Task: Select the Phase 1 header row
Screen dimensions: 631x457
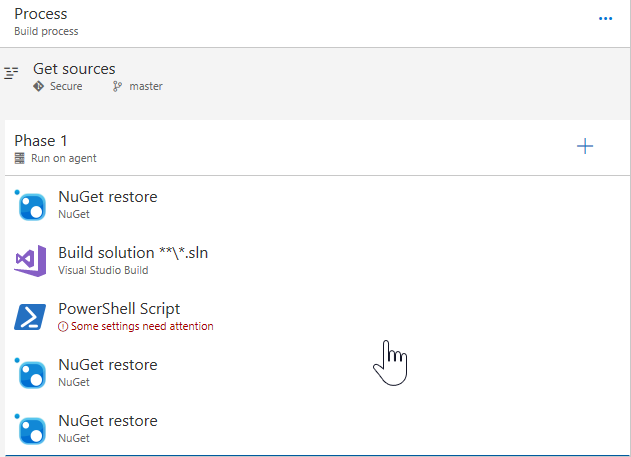Action: (x=317, y=148)
